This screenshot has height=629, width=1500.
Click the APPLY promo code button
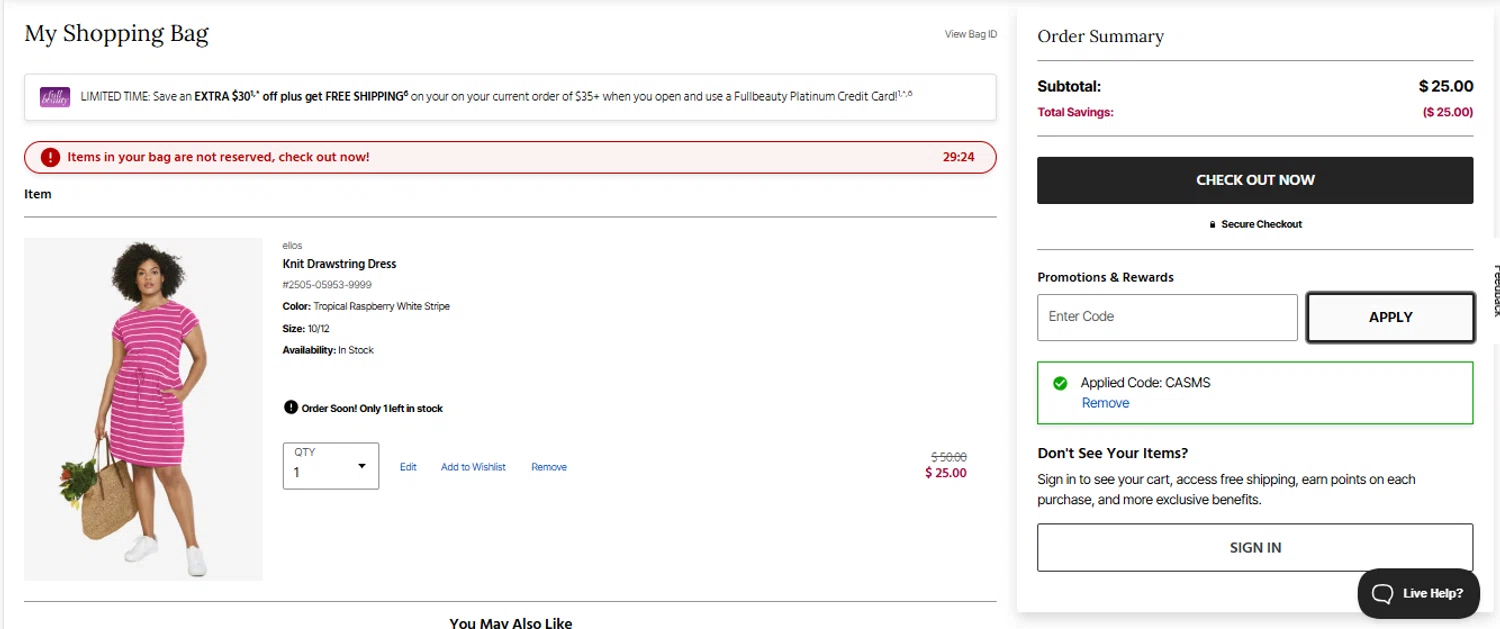click(1390, 317)
